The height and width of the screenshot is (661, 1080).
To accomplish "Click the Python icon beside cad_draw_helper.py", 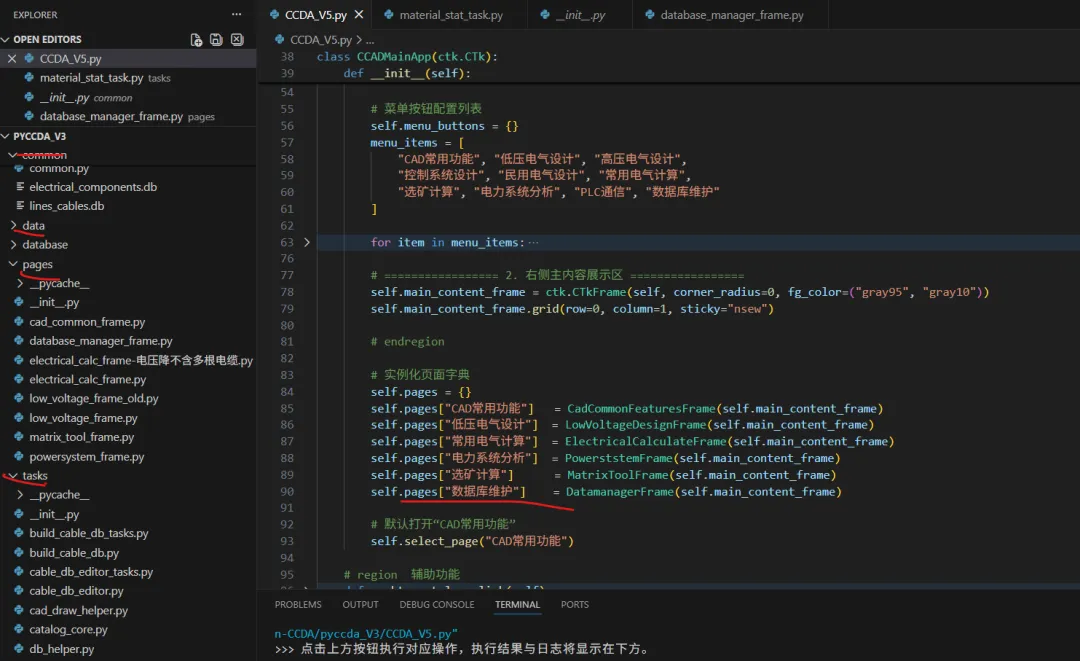I will [x=19, y=610].
